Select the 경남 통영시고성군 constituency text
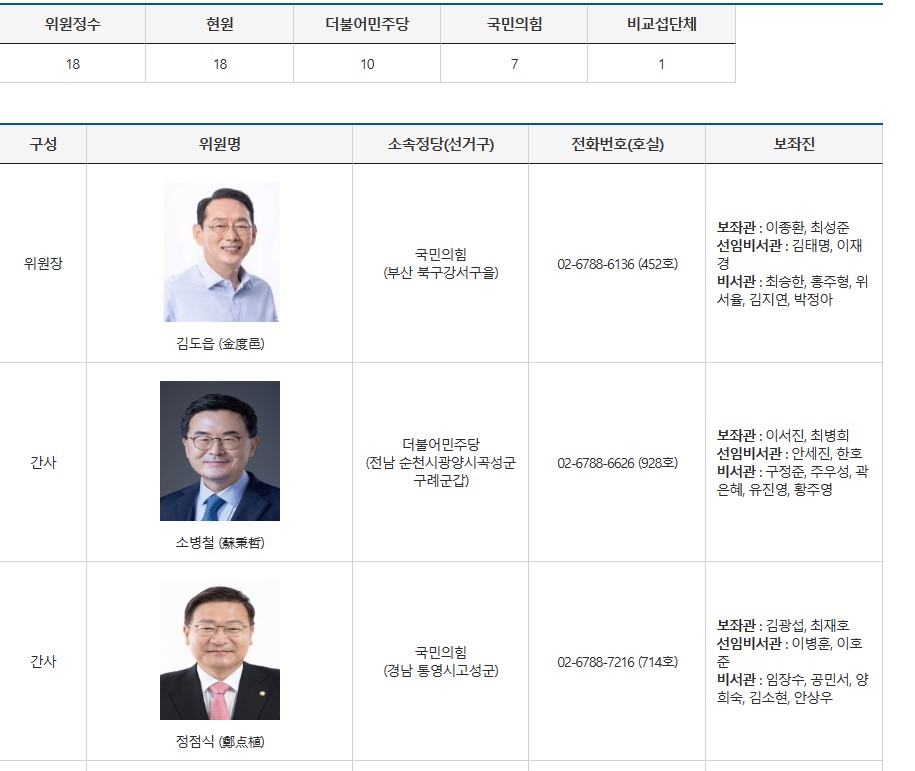 point(441,671)
